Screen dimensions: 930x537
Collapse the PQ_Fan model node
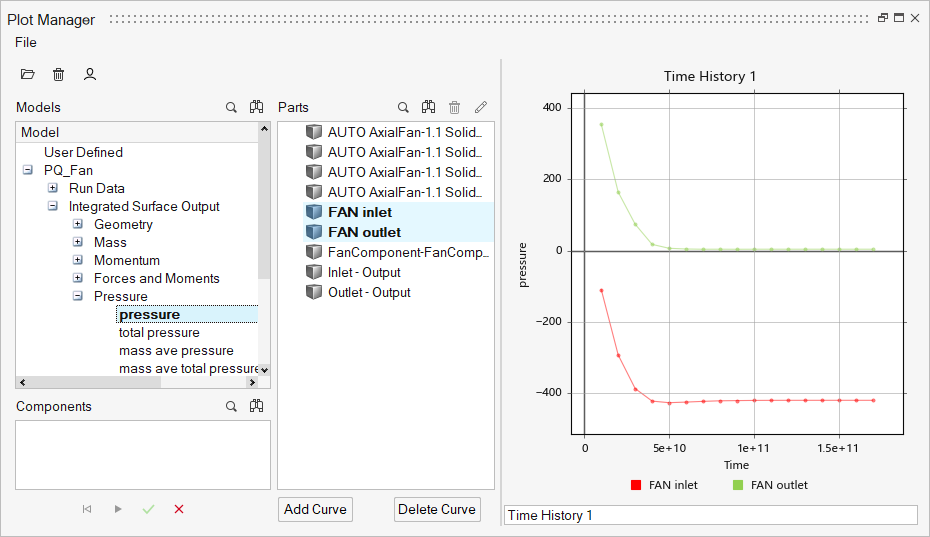point(27,171)
